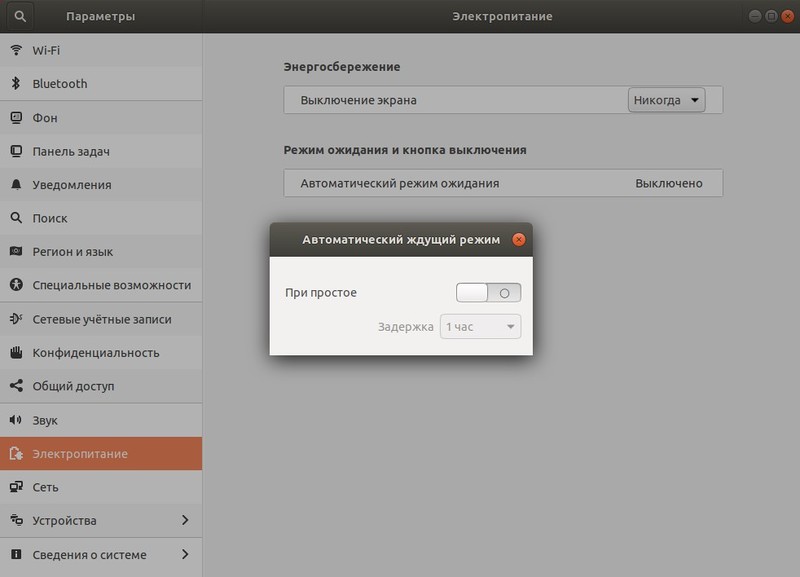This screenshot has height=577, width=800.
Task: Expand the Устройства section
Action: coord(64,521)
